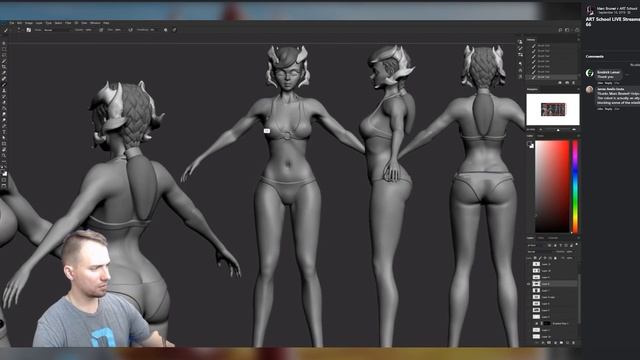Toggle layer filtering switch in the Layers panel
This screenshot has height=360, width=640.
[576, 245]
